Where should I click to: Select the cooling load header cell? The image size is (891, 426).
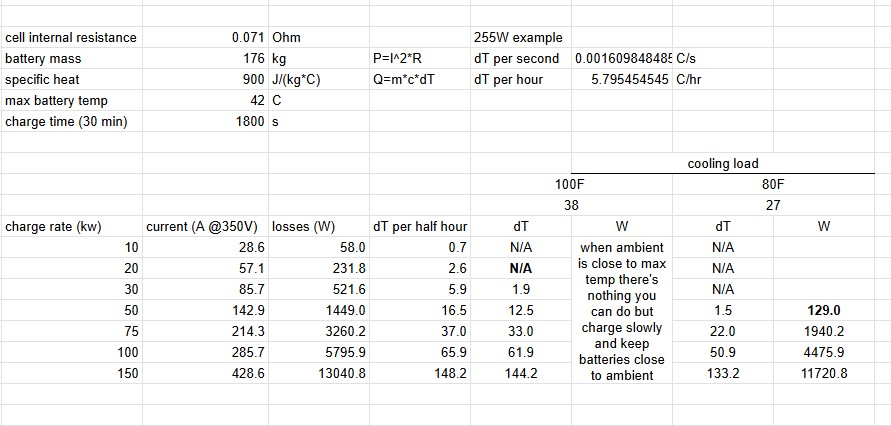[722, 163]
